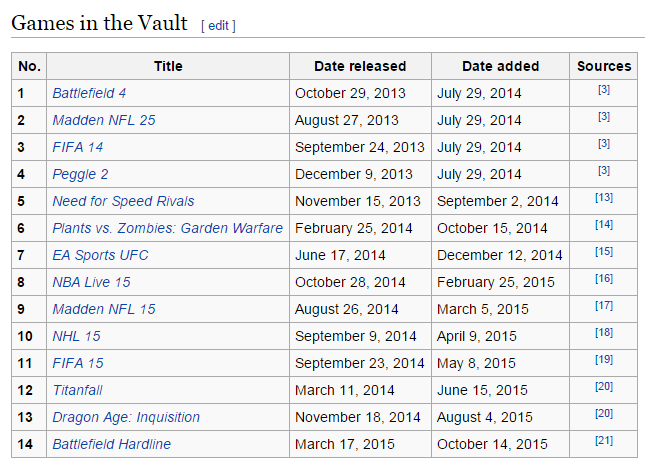Screen dimensions: 645x471
Task: Open the Titanfall article link
Action: coord(77,390)
